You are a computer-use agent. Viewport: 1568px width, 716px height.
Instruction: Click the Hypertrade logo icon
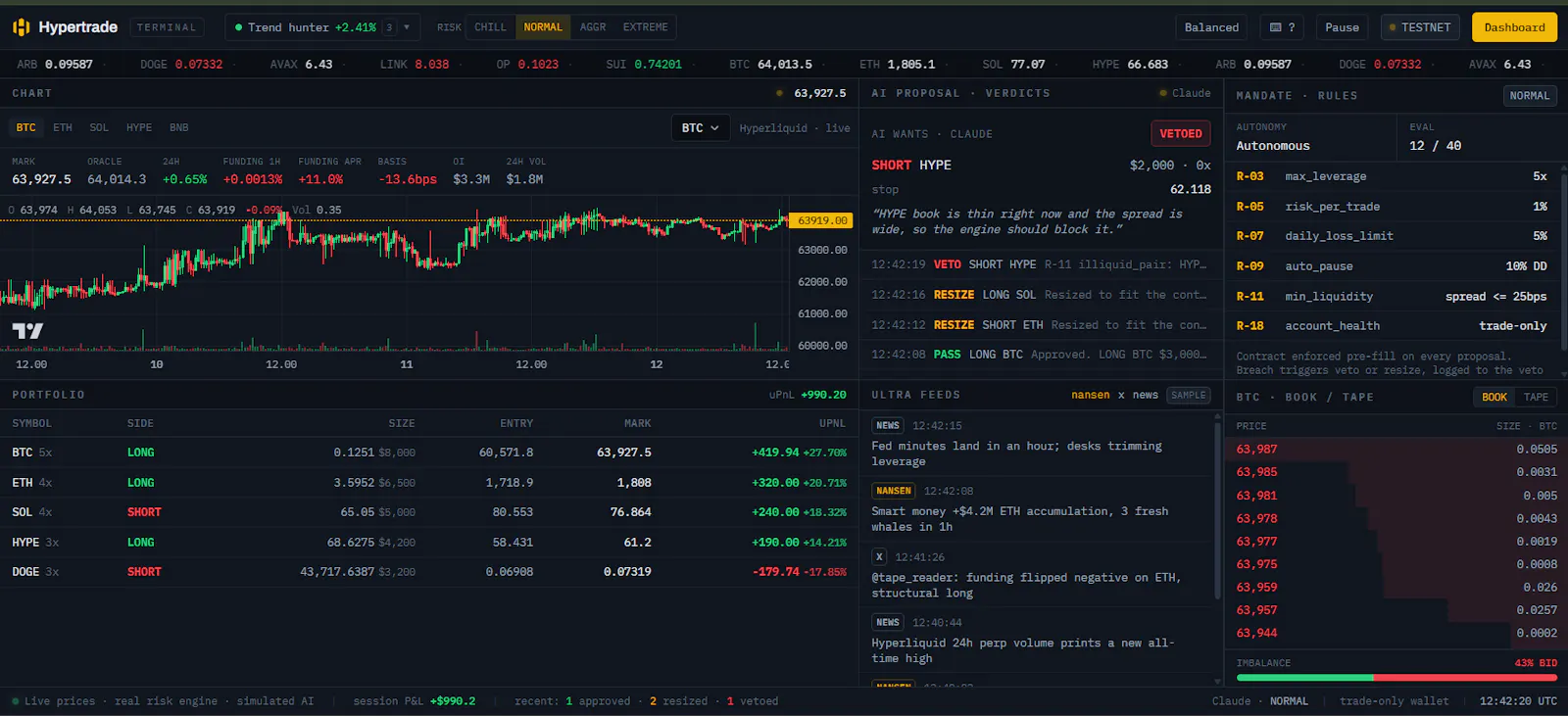pyautogui.click(x=21, y=27)
